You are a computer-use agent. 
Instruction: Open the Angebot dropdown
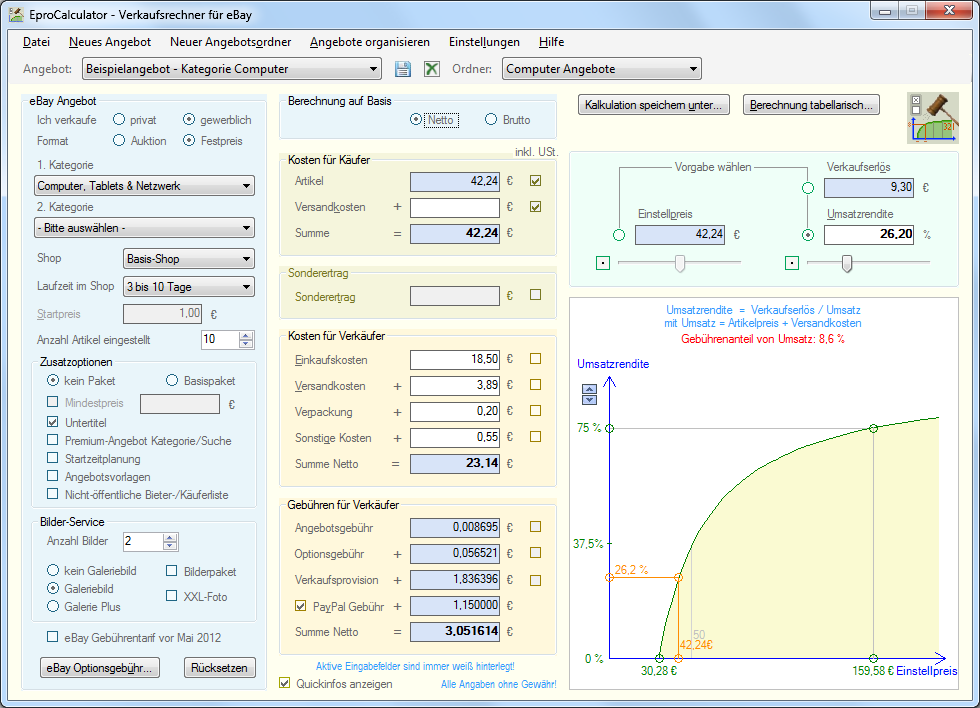point(232,69)
